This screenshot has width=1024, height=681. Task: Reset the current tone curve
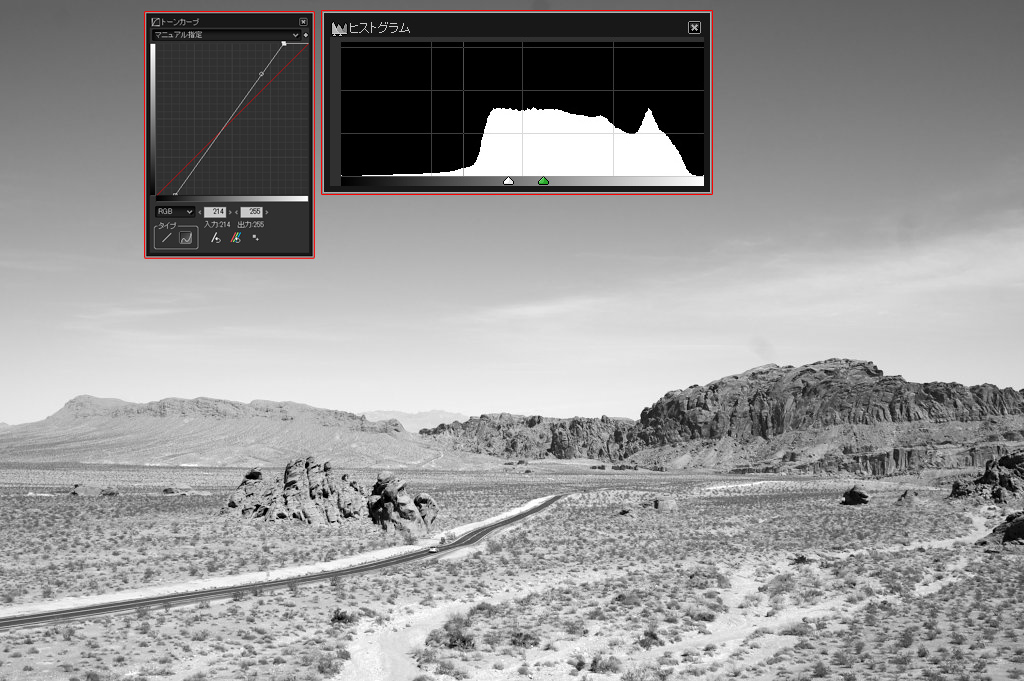(215, 238)
